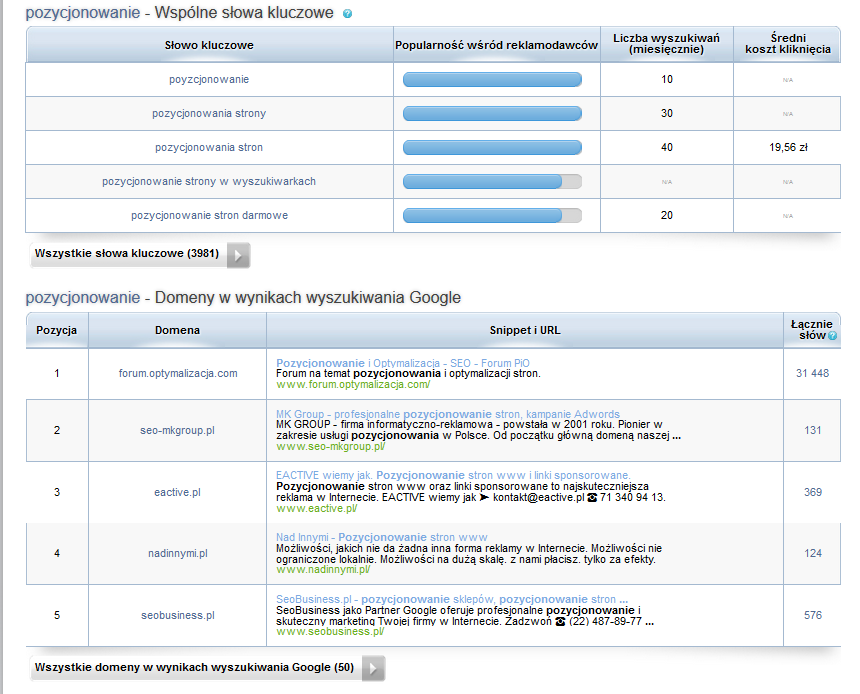Open keyword link 'pozycjonowania stron'
The height and width of the screenshot is (694, 860).
coord(209,147)
